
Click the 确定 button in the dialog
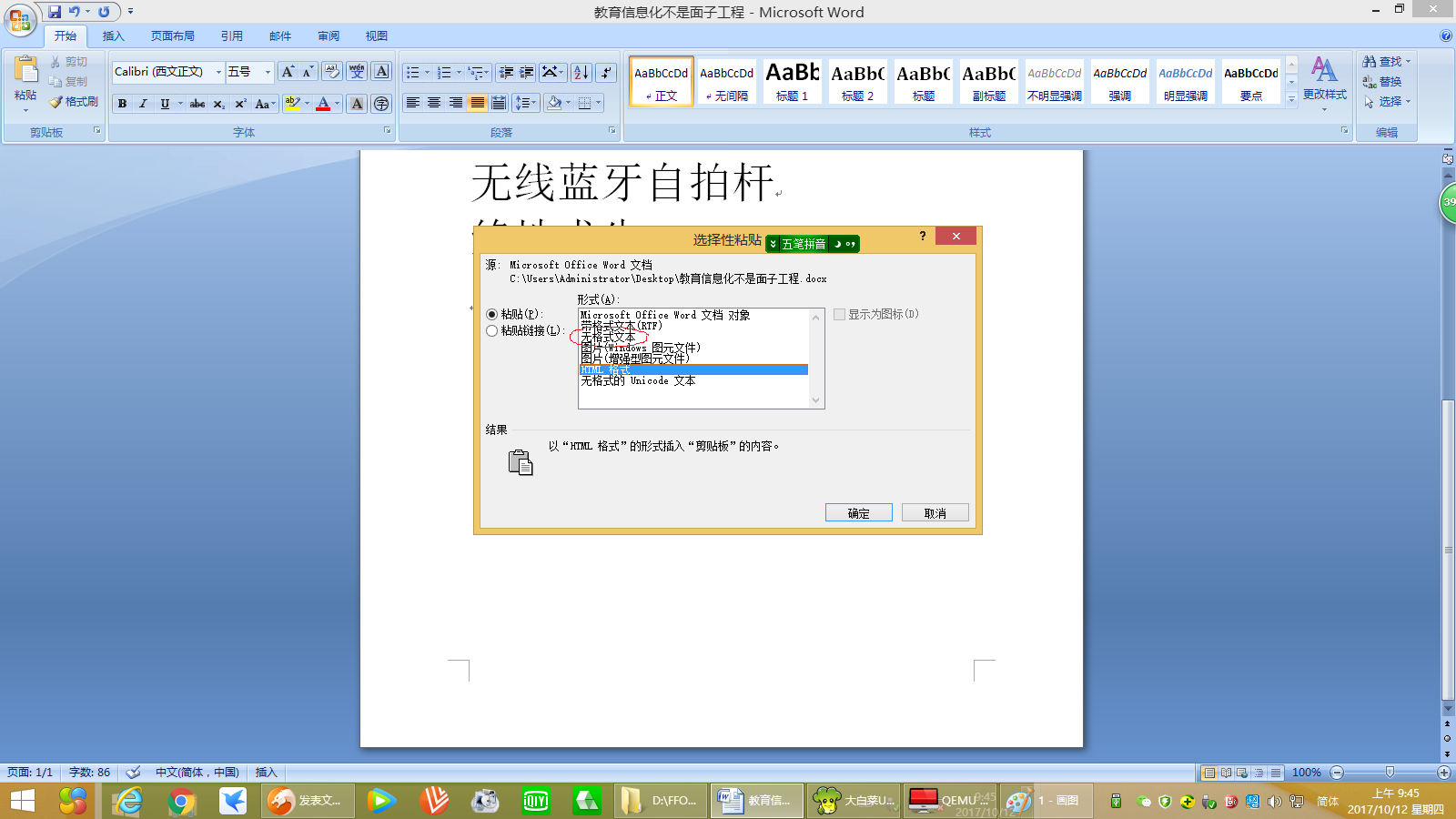858,511
